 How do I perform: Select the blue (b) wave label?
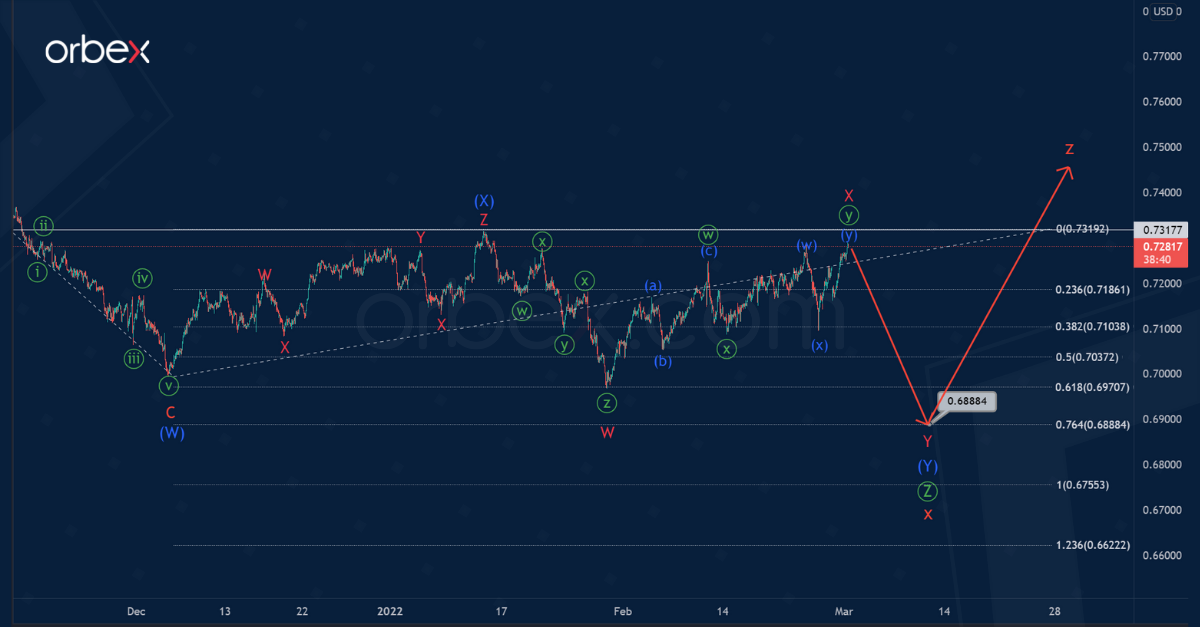pos(662,361)
